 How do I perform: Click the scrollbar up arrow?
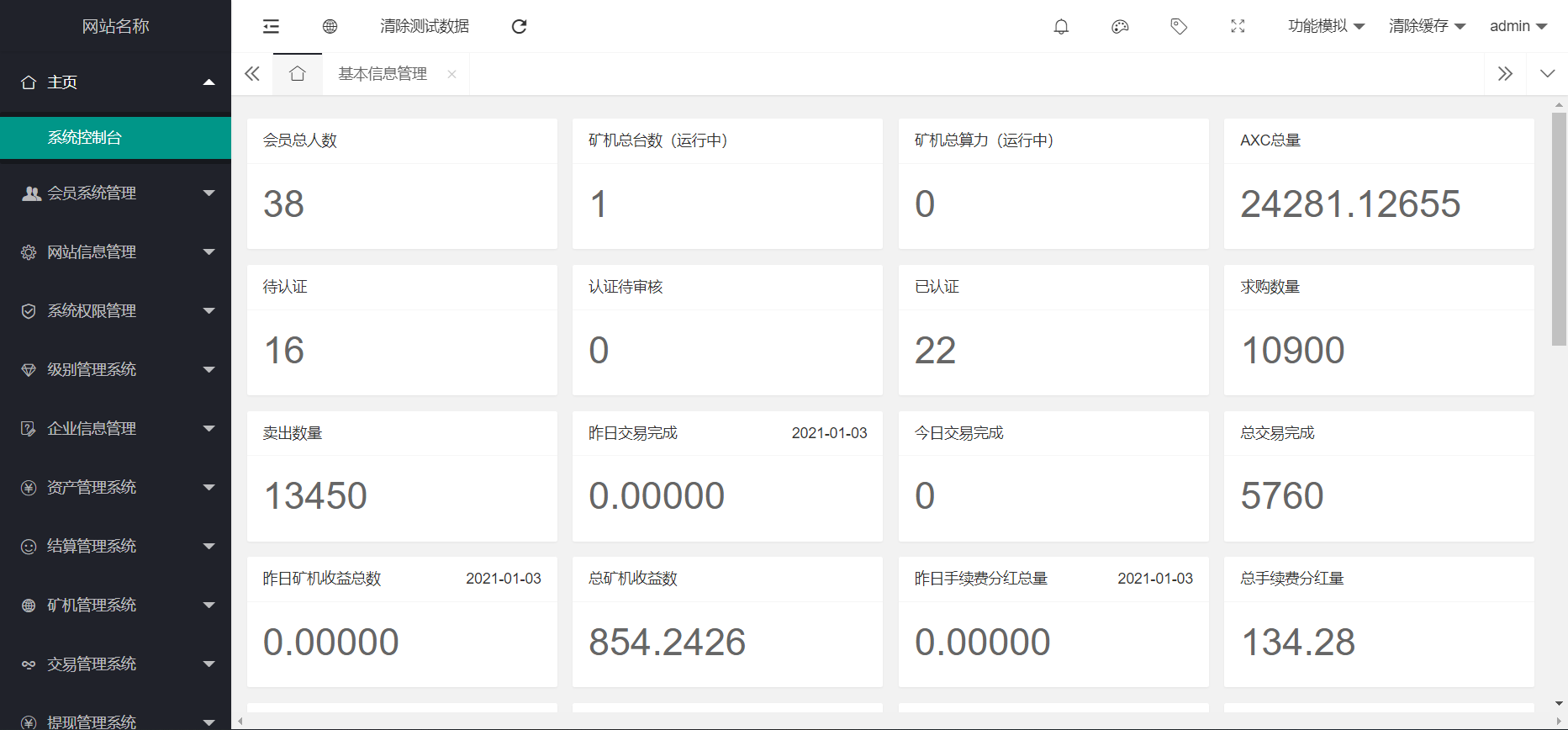[1559, 105]
